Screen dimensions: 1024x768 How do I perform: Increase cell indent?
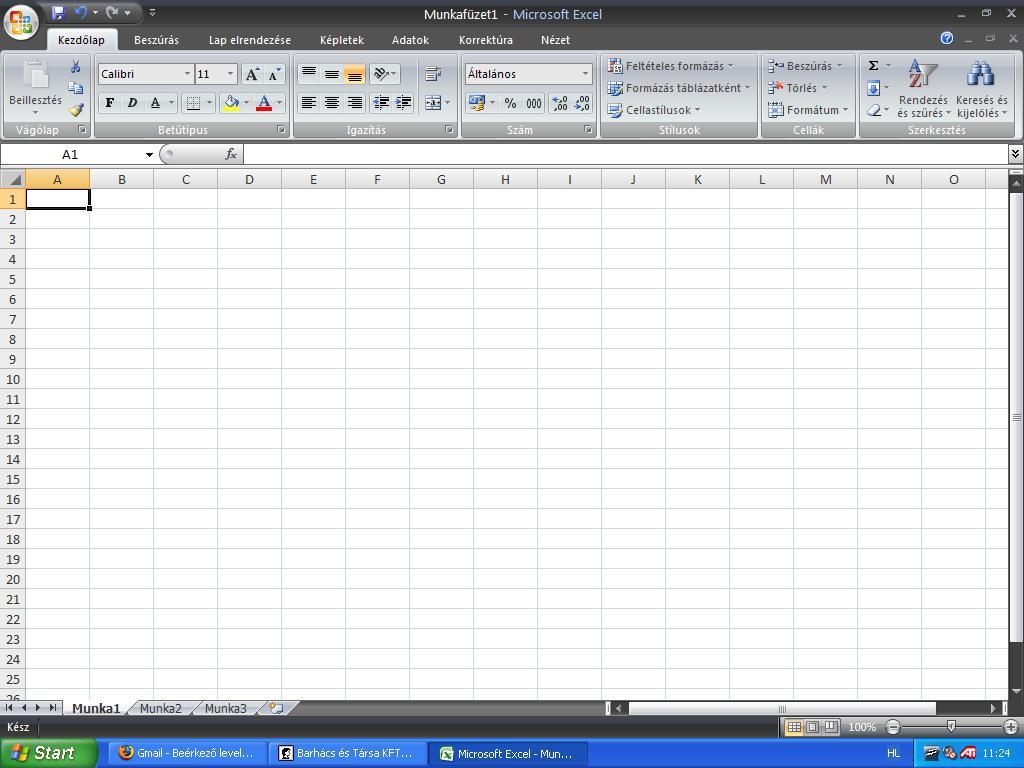pos(404,103)
